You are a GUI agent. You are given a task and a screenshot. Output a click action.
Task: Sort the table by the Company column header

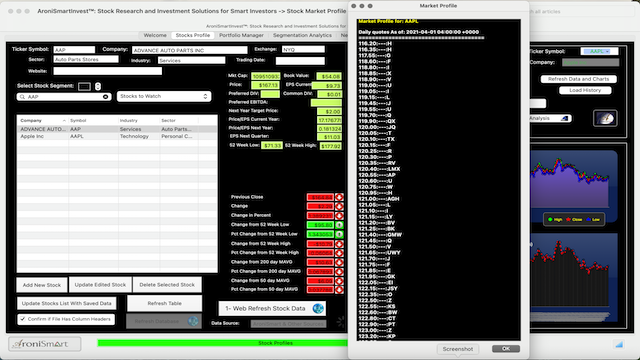(x=42, y=120)
